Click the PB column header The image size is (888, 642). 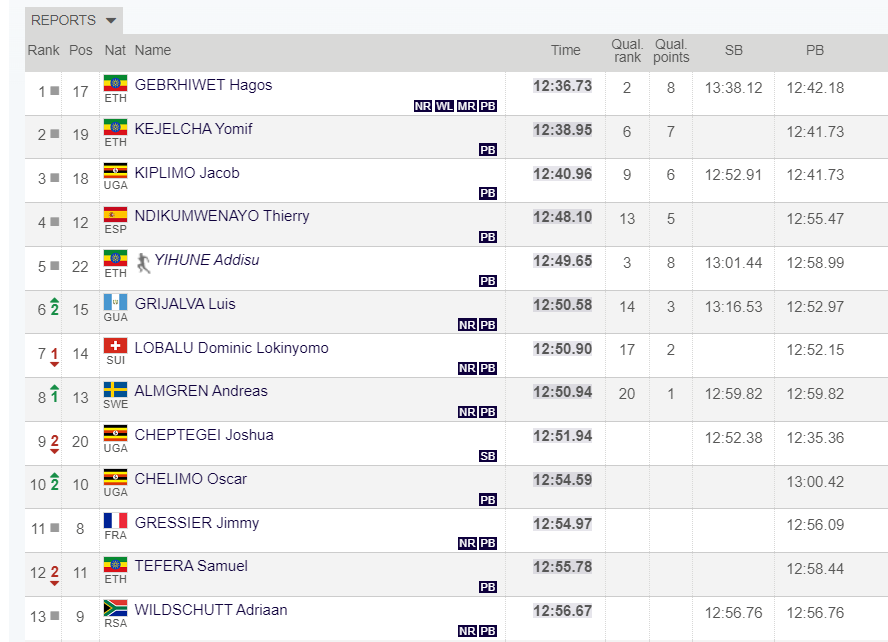[814, 50]
